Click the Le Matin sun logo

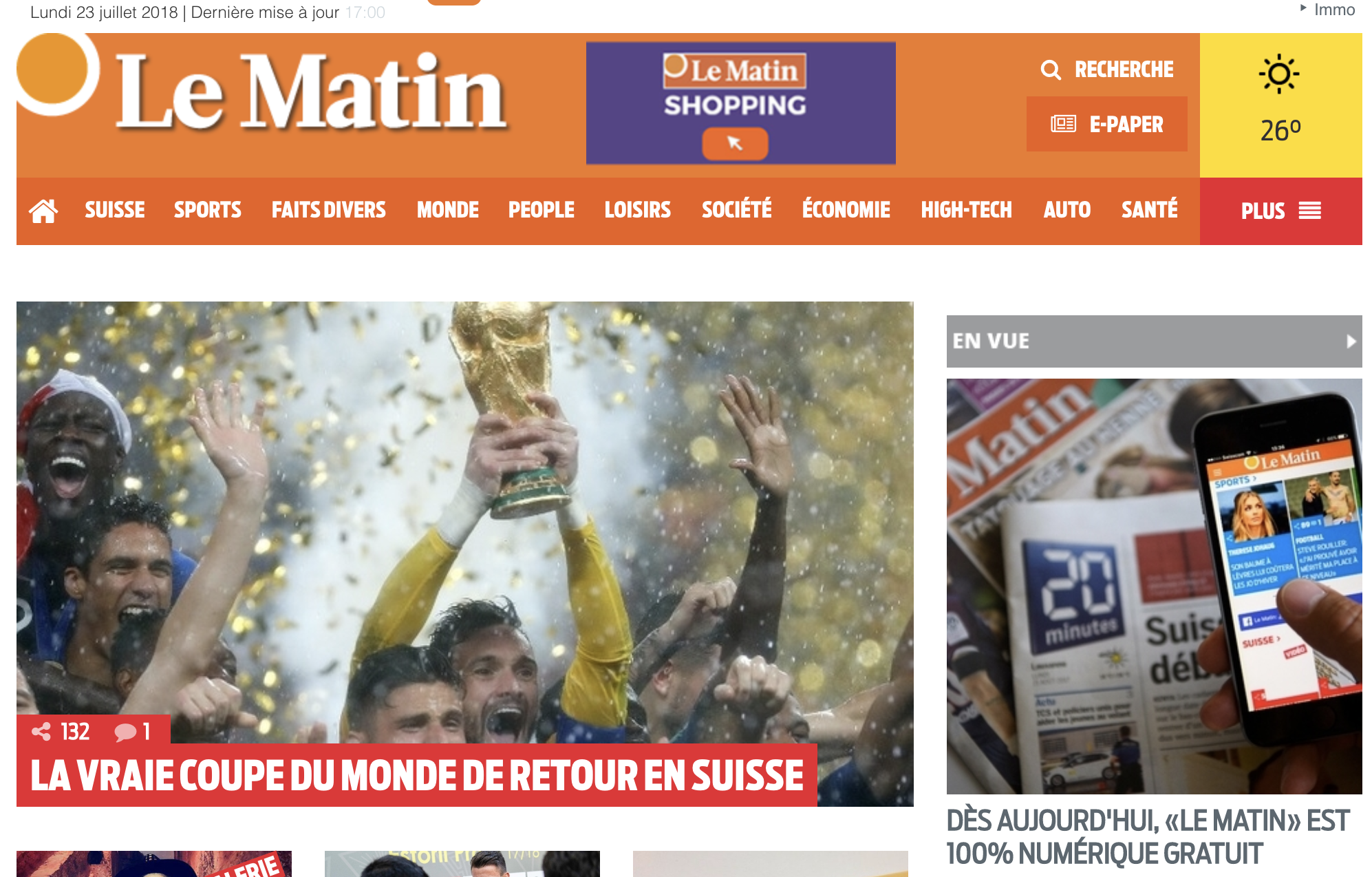(55, 72)
